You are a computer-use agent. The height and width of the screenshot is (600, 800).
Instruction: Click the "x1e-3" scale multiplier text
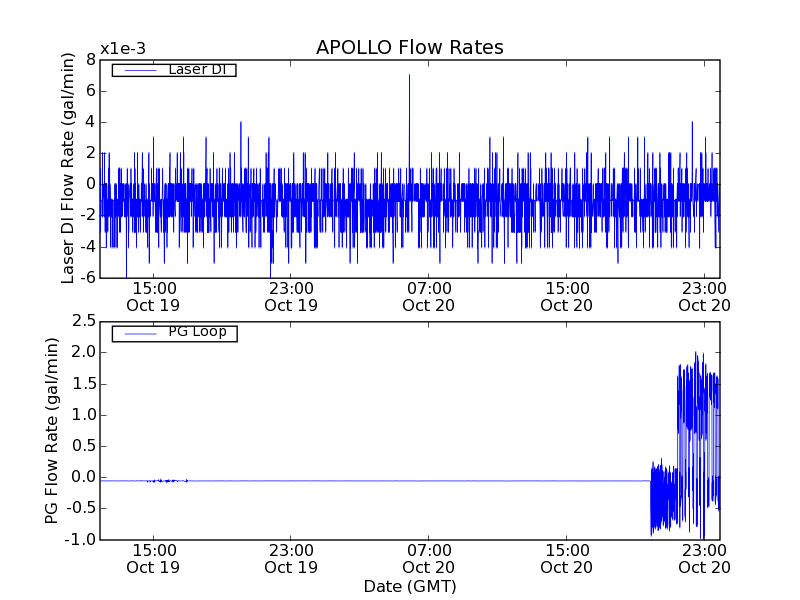(x=122, y=49)
